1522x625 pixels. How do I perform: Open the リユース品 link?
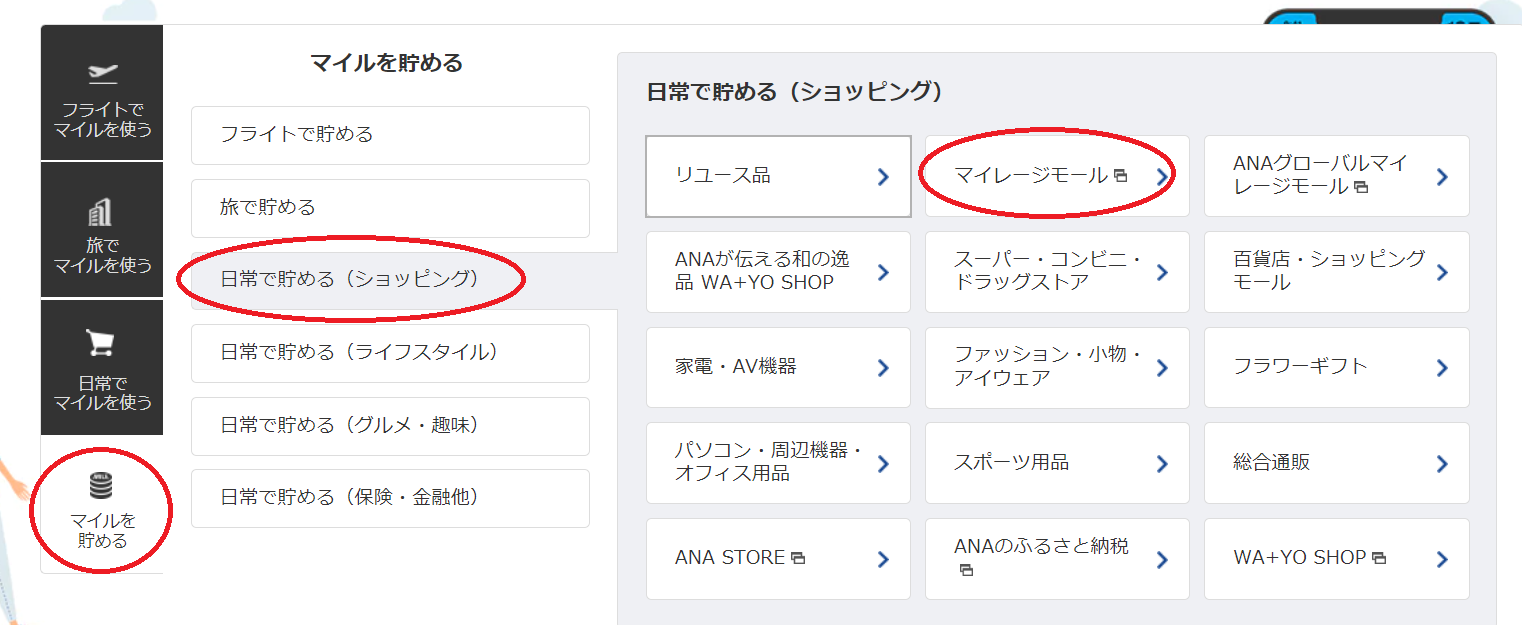[778, 177]
